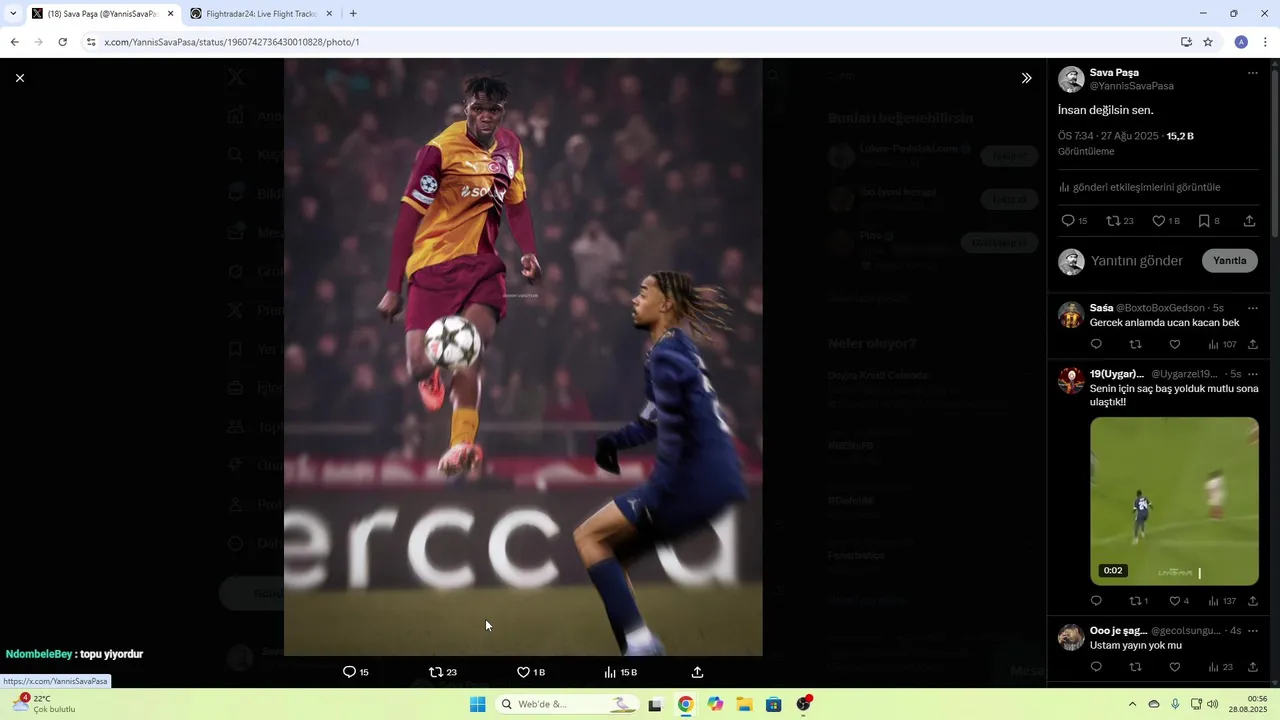Share Ooo je şag's comment
The height and width of the screenshot is (720, 1280).
pos(1252,667)
